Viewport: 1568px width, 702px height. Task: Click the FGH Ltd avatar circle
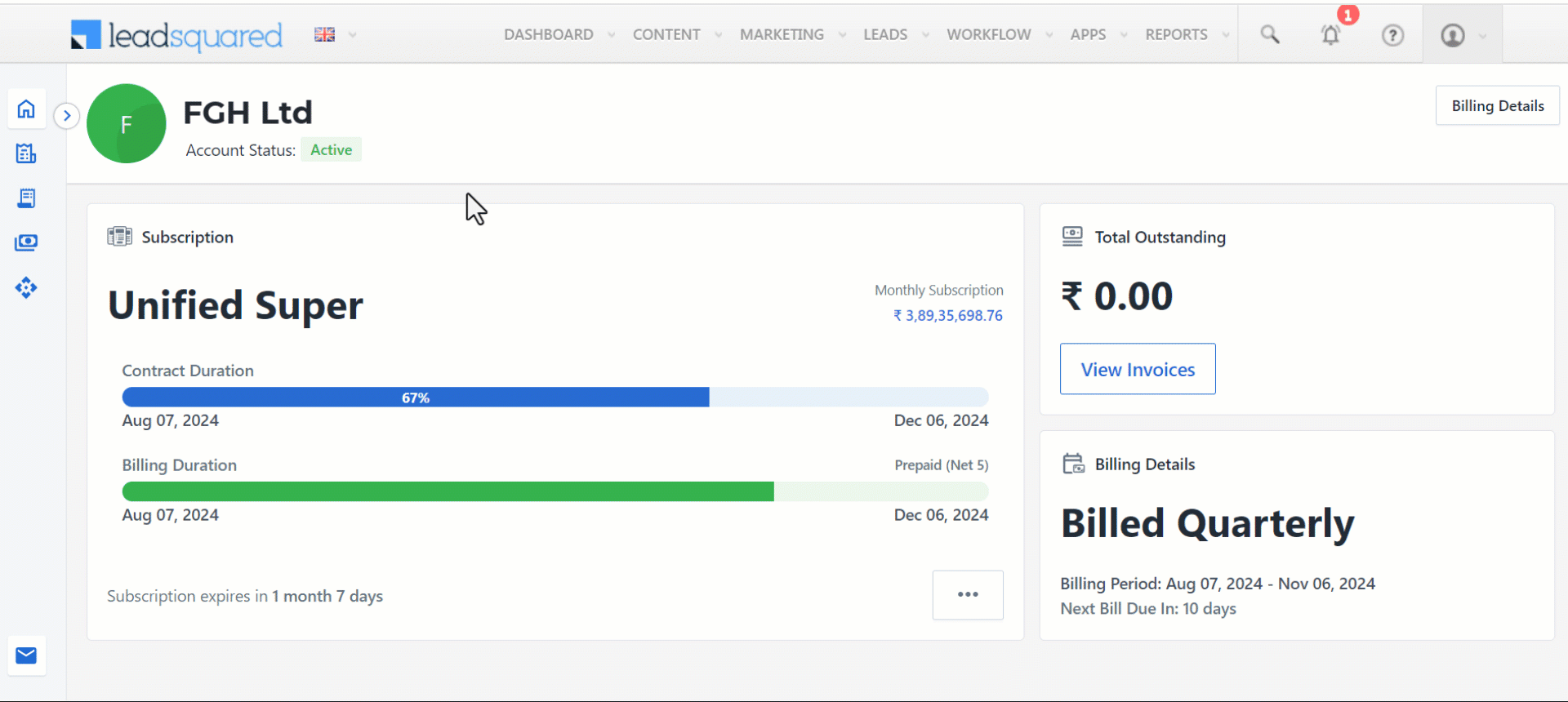tap(127, 123)
